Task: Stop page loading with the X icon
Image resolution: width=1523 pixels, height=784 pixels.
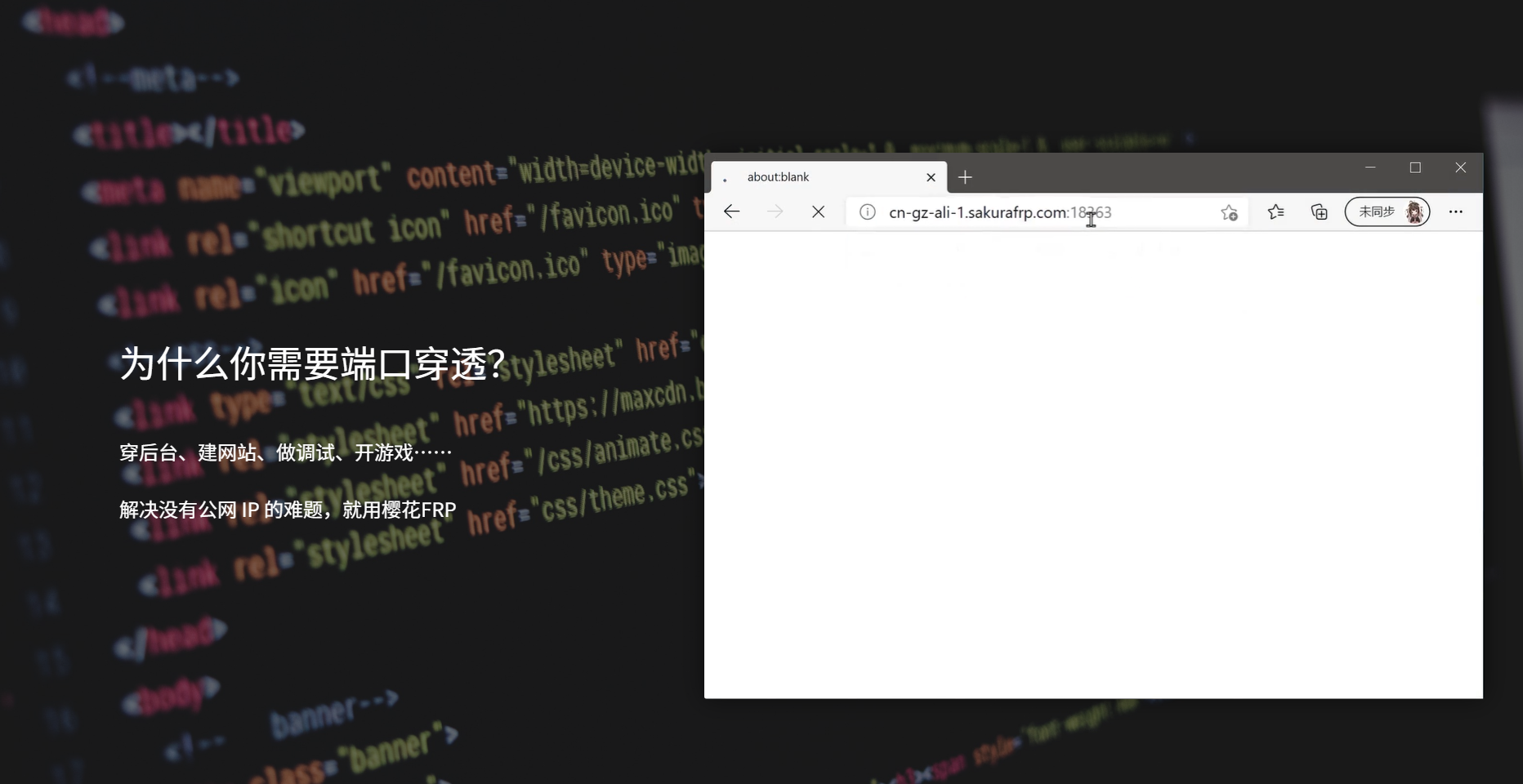Action: point(820,212)
